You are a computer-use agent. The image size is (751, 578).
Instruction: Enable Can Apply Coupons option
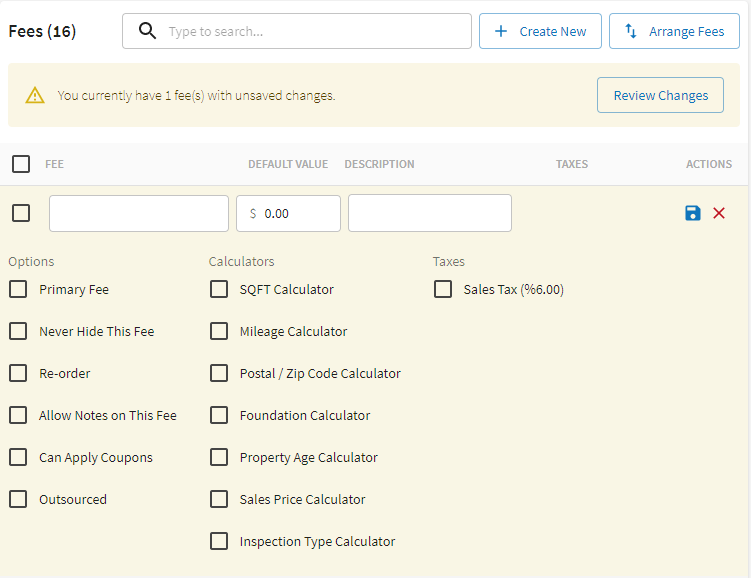click(18, 457)
